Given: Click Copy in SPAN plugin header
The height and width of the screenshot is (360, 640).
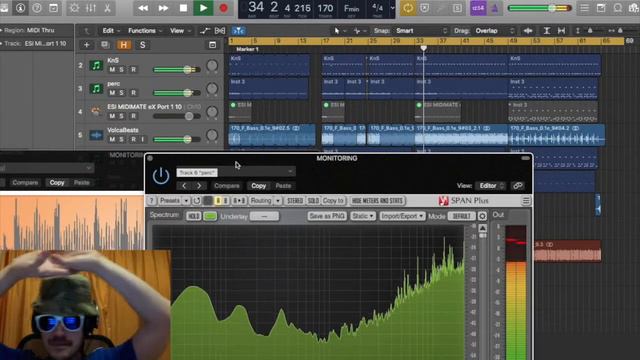Looking at the screenshot, I should coord(258,186).
